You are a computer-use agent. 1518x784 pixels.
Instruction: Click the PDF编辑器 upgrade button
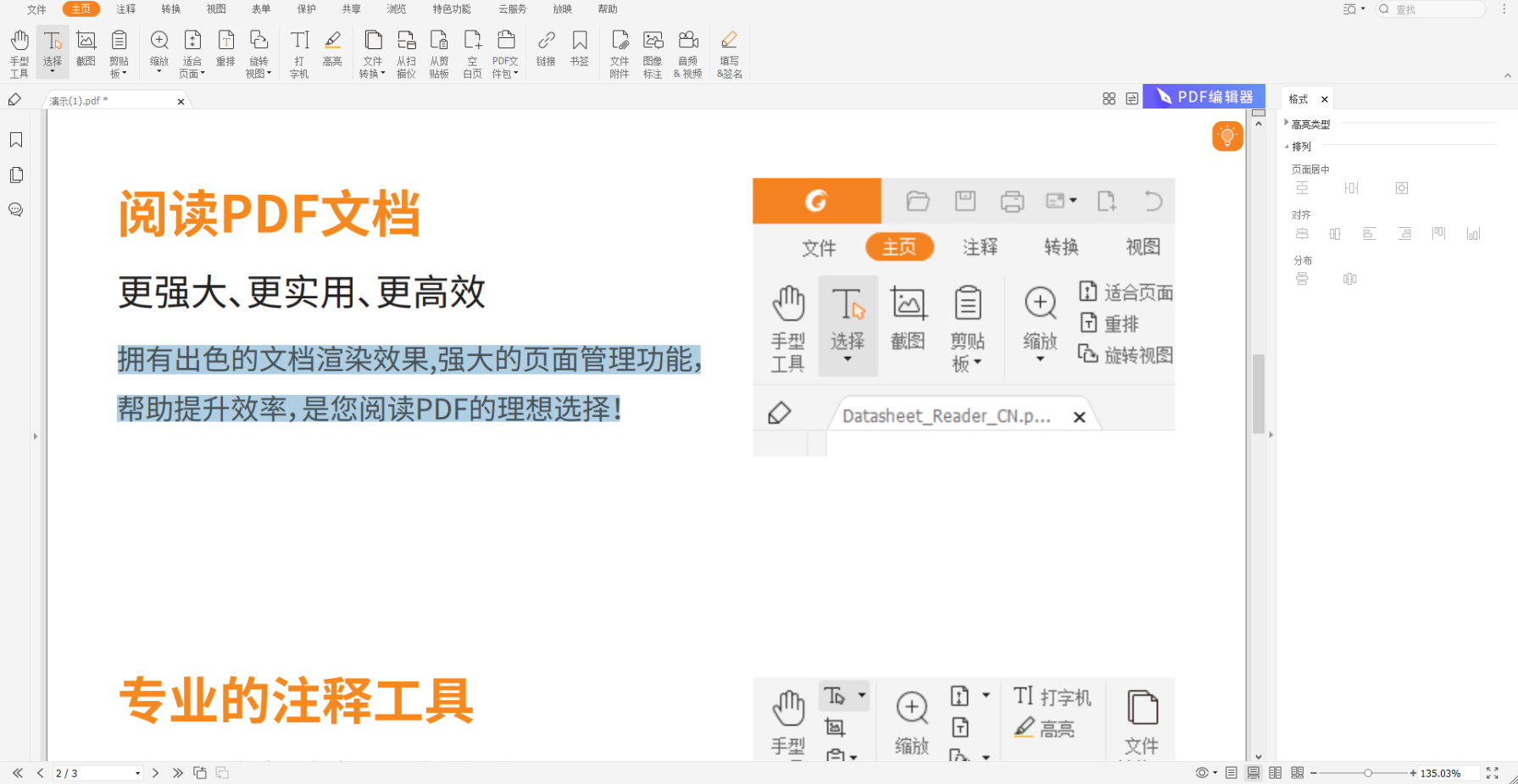(x=1204, y=97)
